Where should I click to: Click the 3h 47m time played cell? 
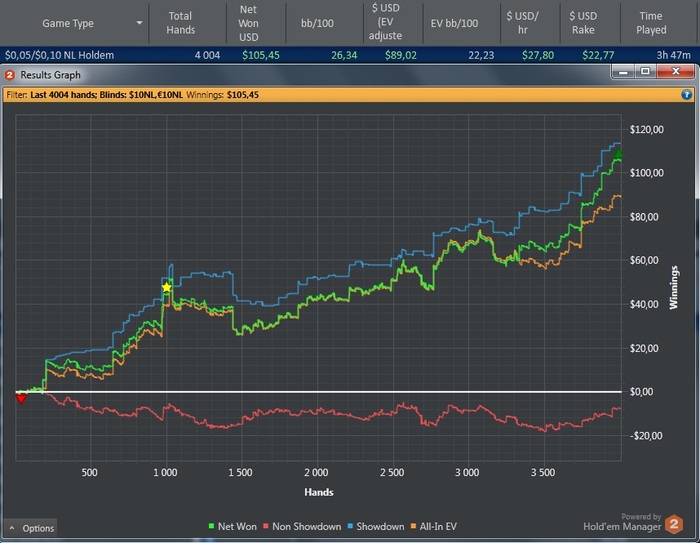click(x=673, y=55)
